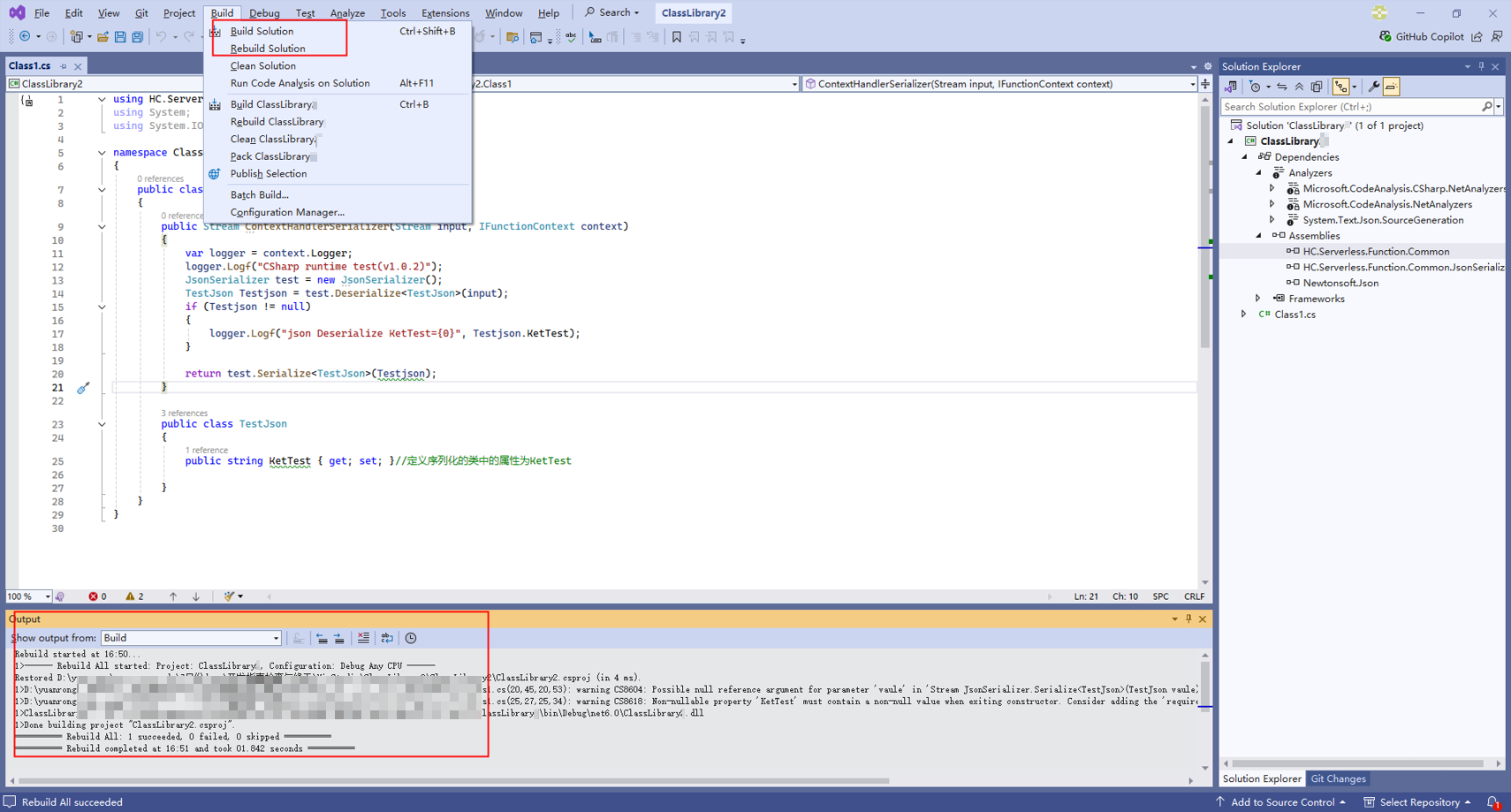
Task: Click the warnings indicator showing 2
Action: coord(134,596)
